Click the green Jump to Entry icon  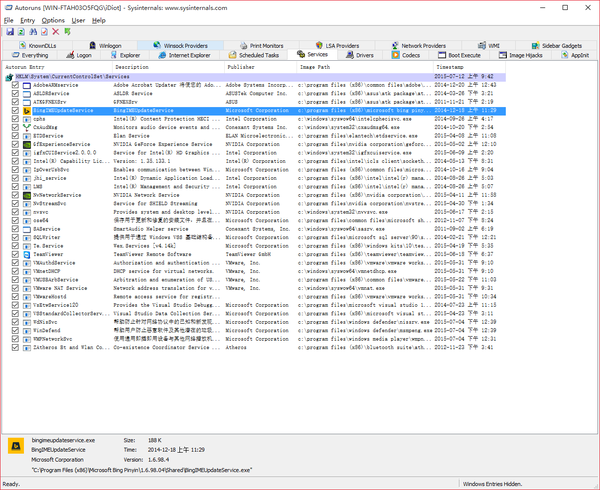[67, 32]
